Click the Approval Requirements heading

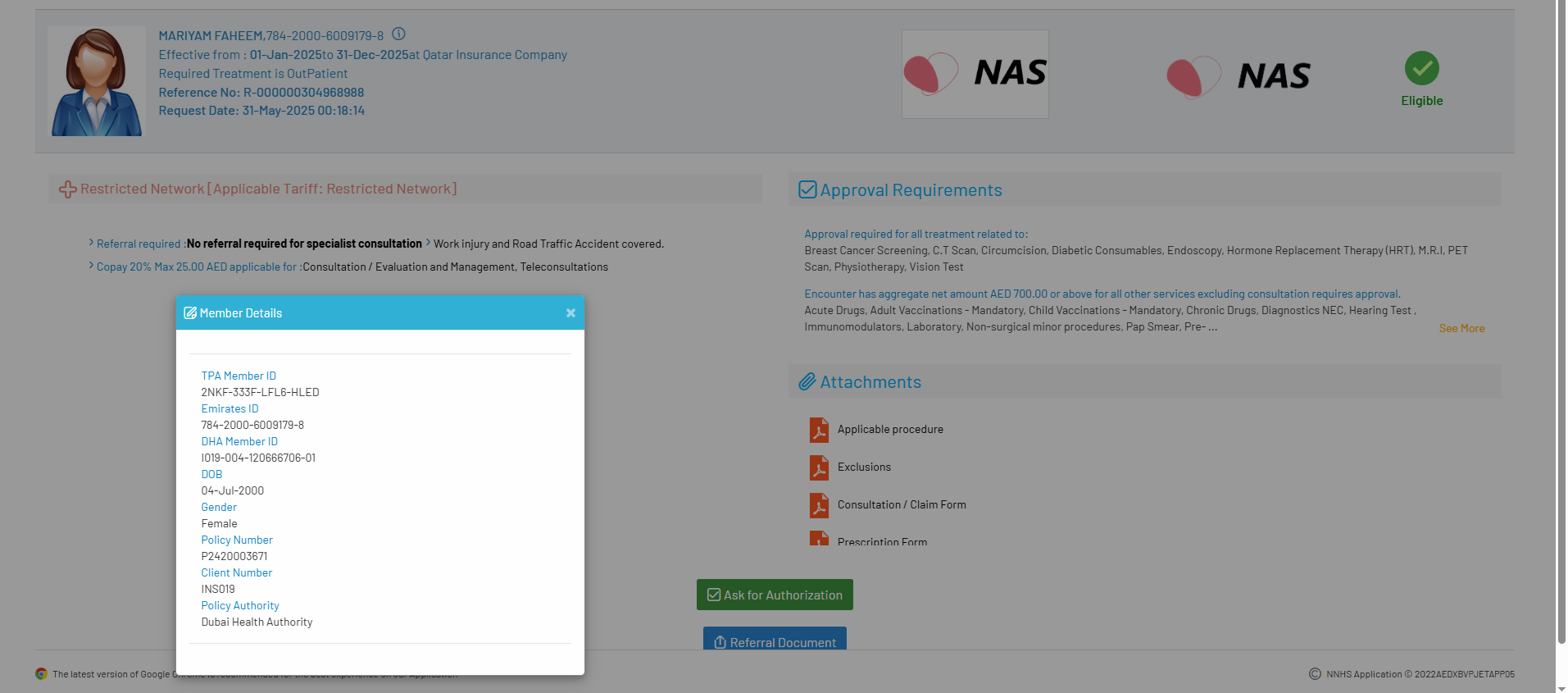tap(911, 190)
